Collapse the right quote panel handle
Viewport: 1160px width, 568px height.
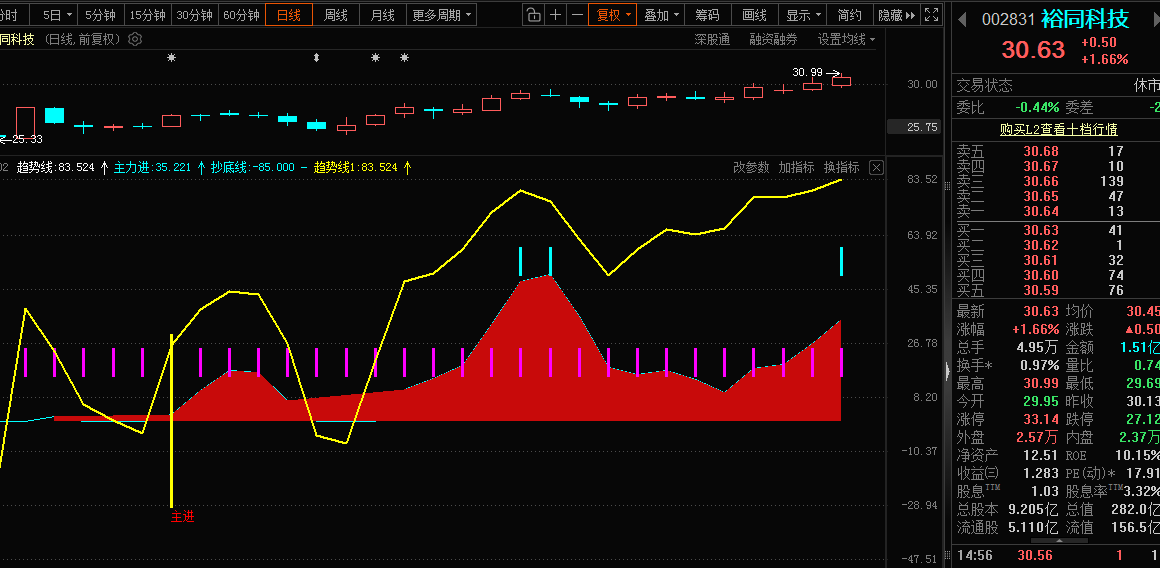(948, 370)
